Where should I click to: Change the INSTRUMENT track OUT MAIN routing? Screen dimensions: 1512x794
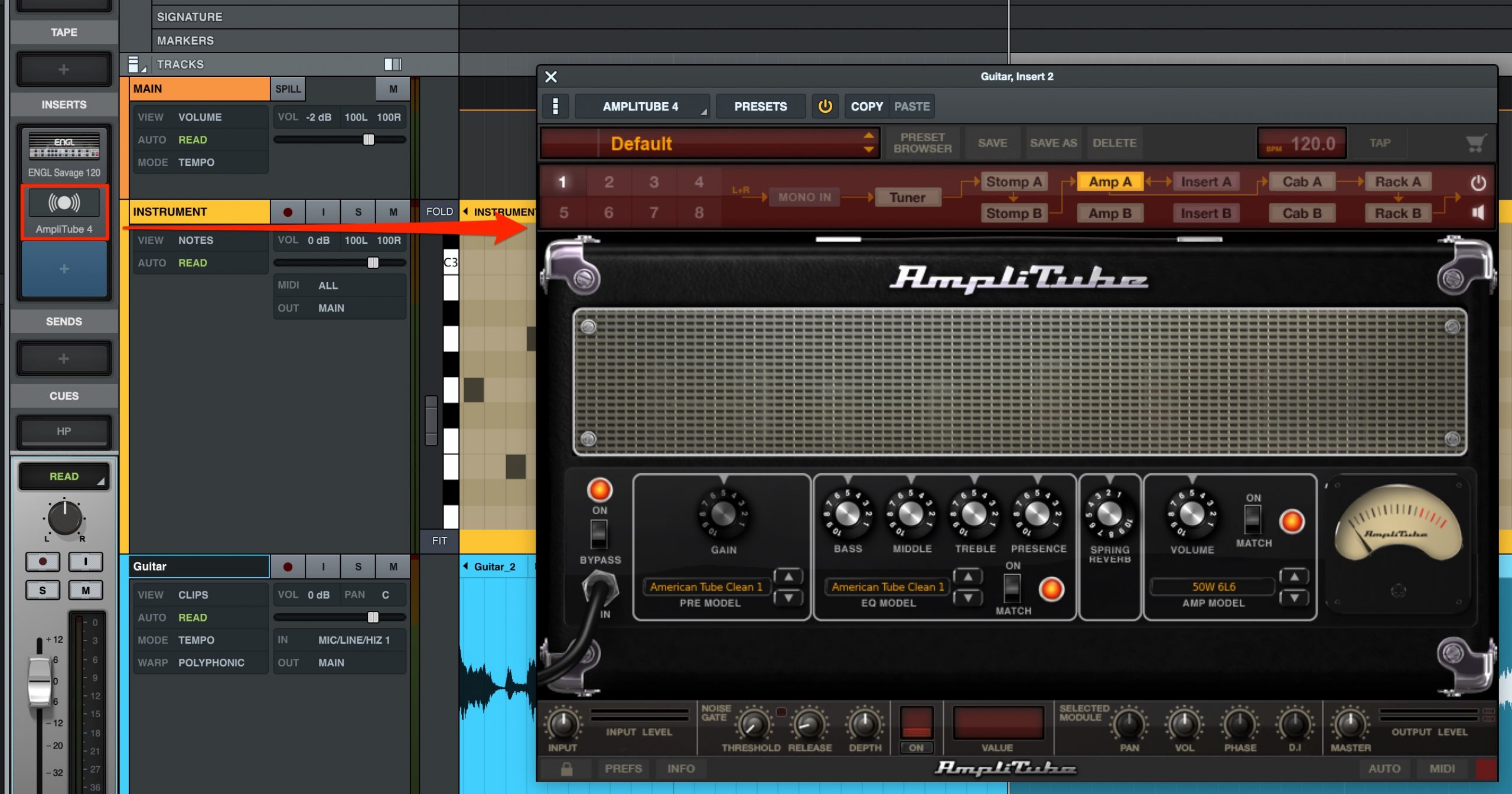pos(340,308)
